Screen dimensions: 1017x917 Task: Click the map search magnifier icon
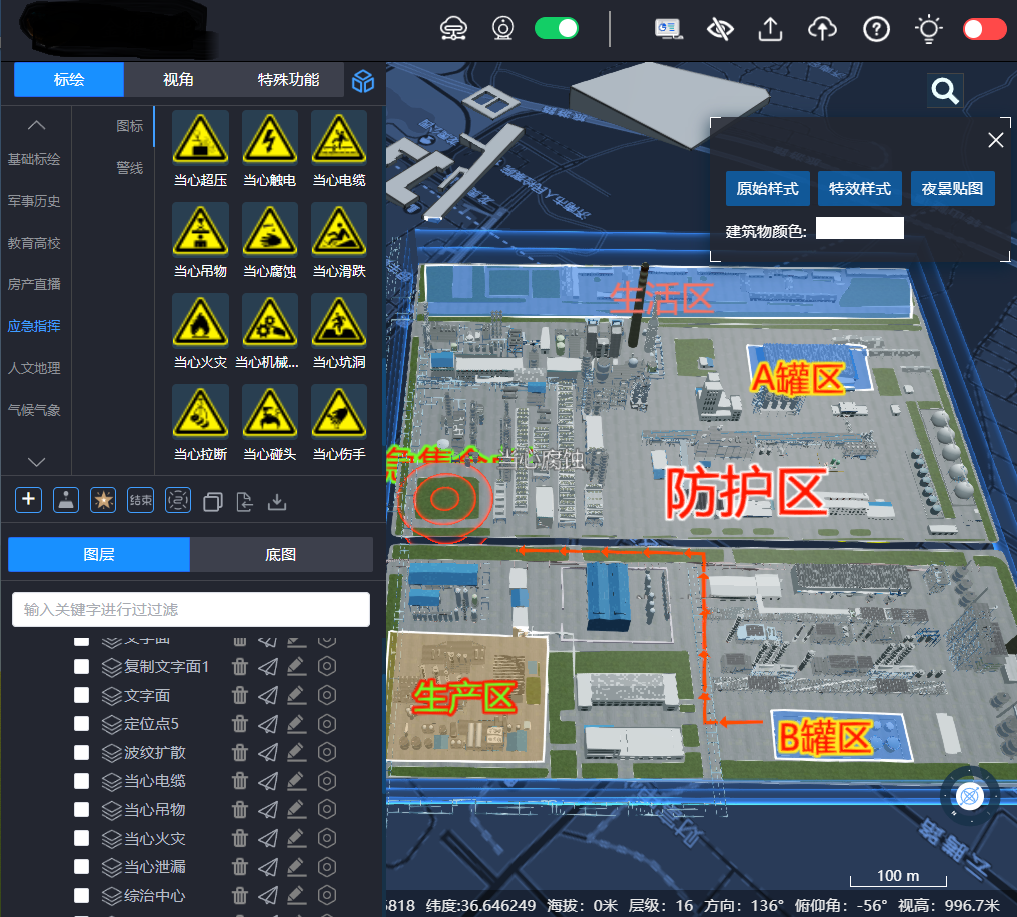945,91
